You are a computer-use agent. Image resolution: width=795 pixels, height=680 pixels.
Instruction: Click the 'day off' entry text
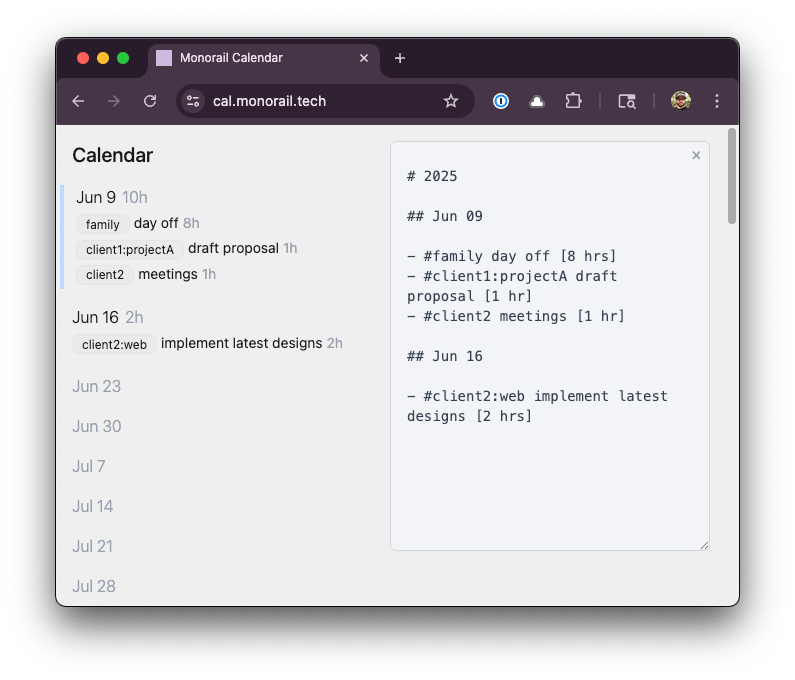pos(156,223)
